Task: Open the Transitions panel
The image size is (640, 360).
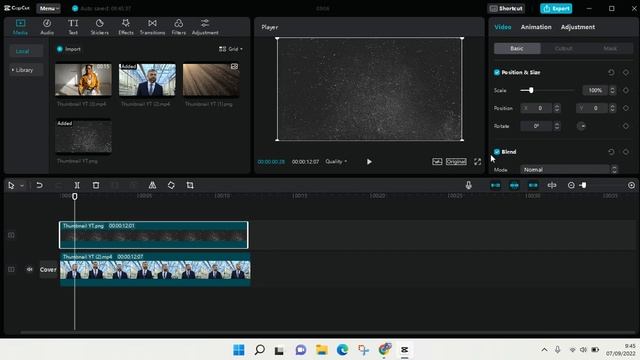Action: click(152, 27)
